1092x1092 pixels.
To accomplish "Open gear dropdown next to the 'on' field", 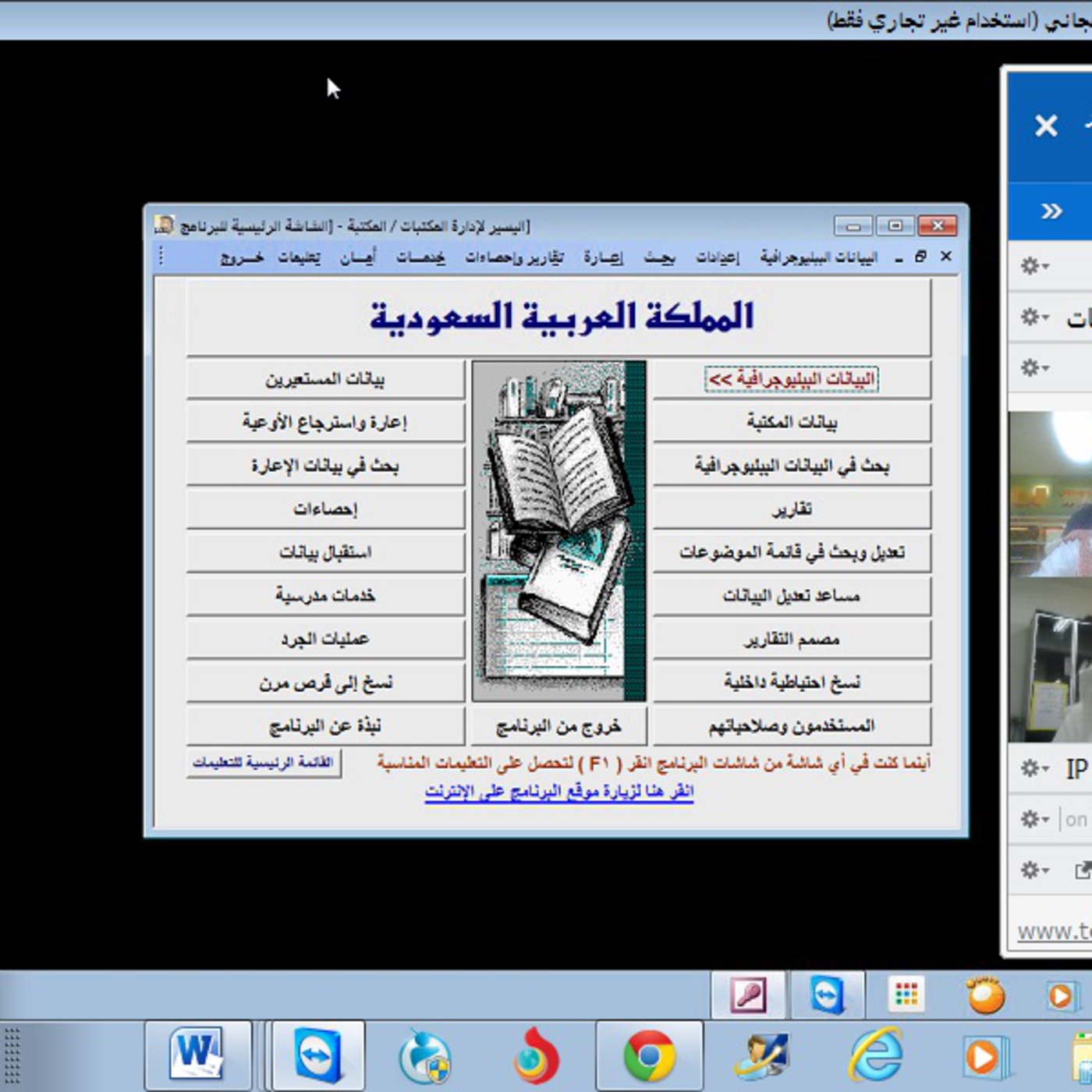I will click(x=1035, y=819).
